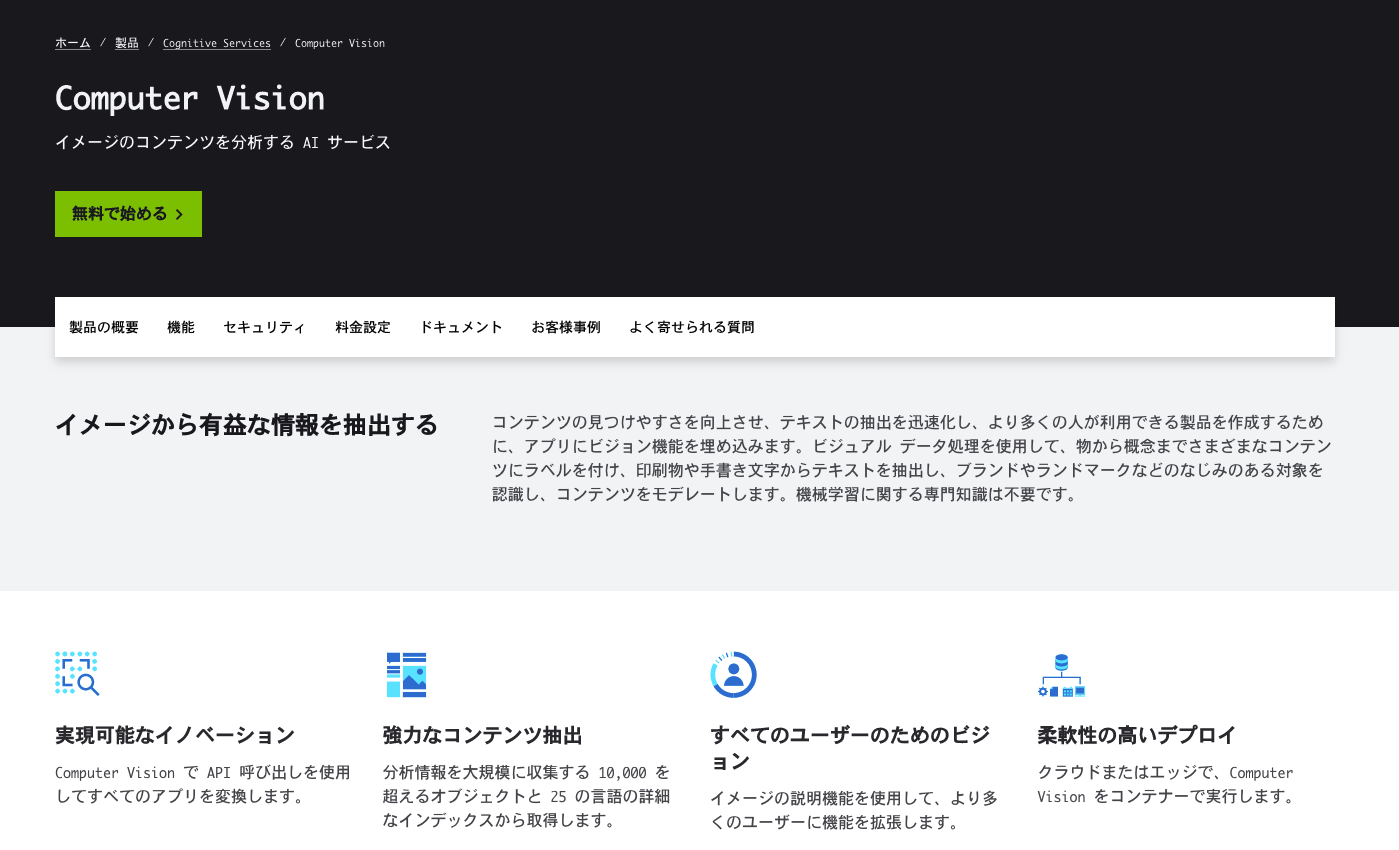Open the ドキュメント tab
Screen dimensions: 1399x850
(461, 327)
